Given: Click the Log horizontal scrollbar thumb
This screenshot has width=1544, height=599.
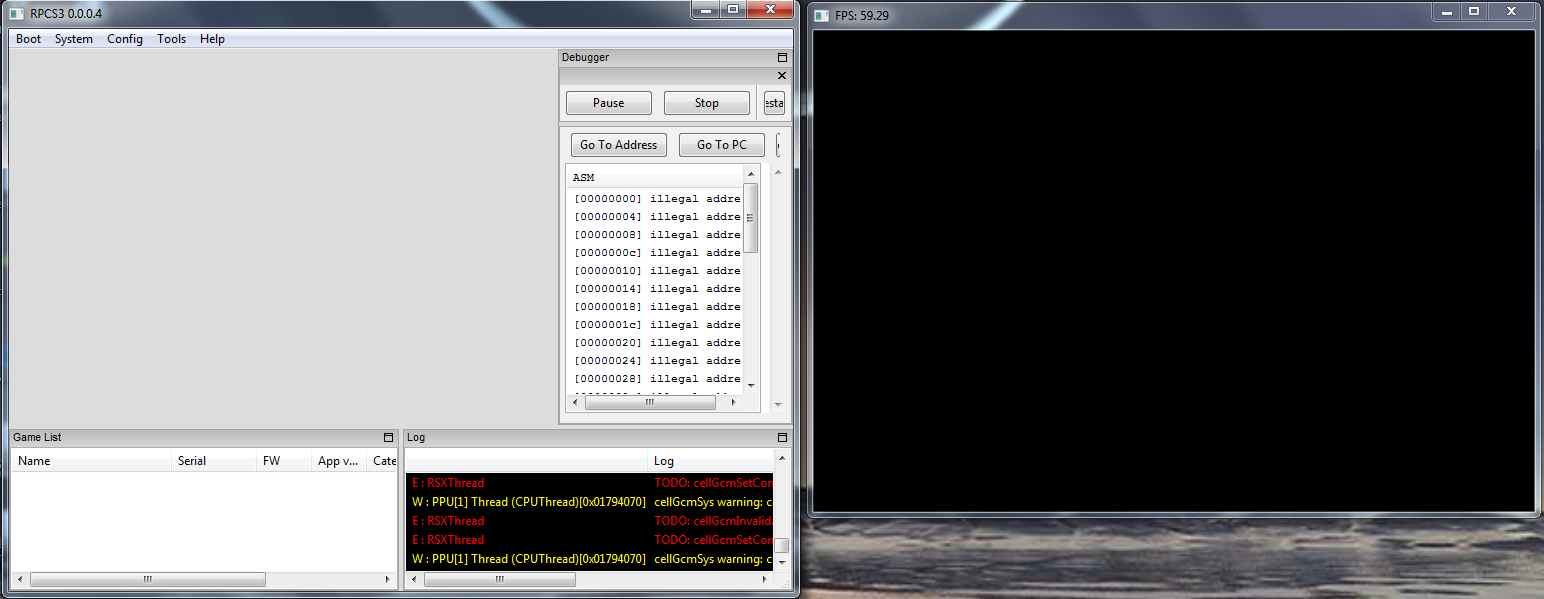Looking at the screenshot, I should (x=499, y=579).
